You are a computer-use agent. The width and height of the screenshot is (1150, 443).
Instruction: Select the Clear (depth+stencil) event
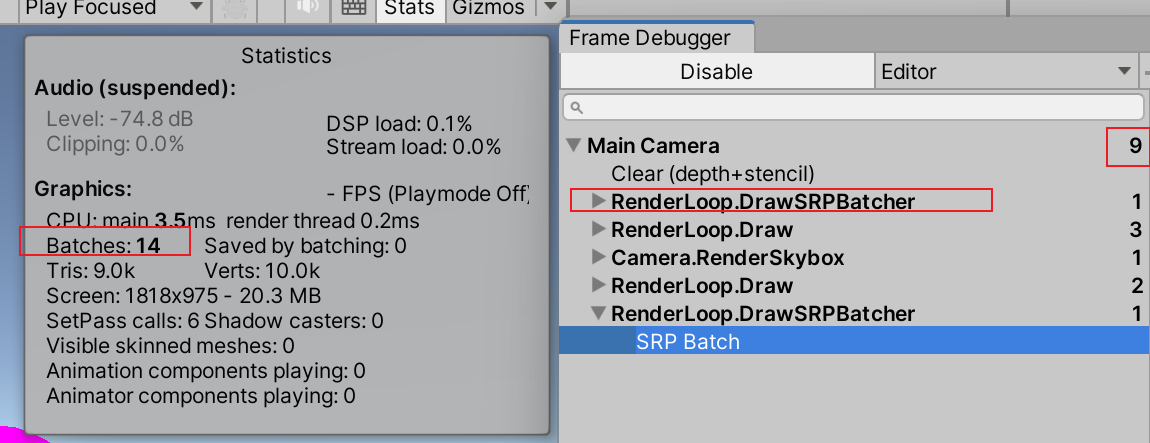pyautogui.click(x=712, y=174)
